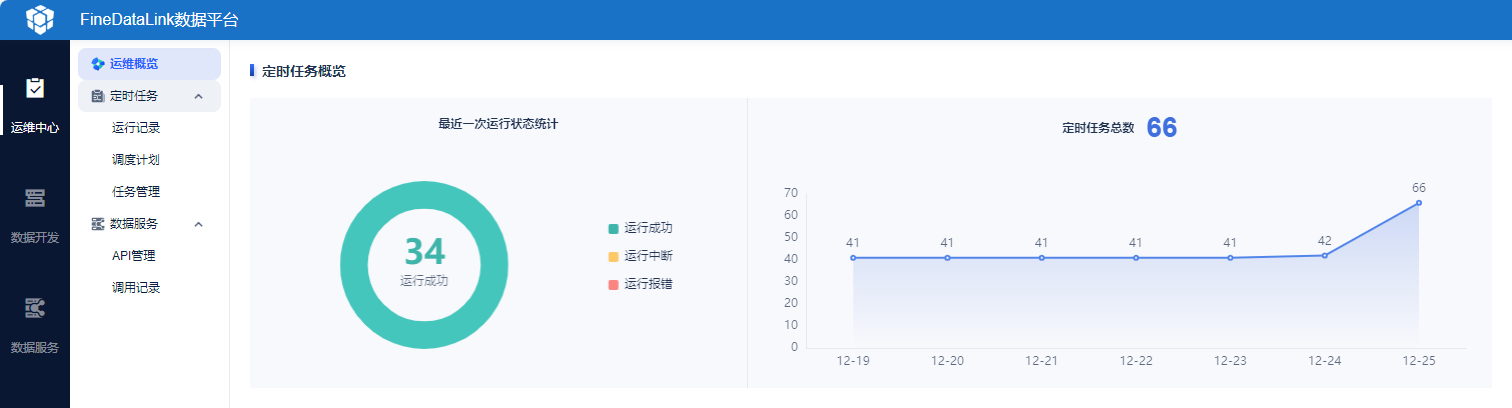
Task: Open API管理 page
Action: pyautogui.click(x=134, y=256)
